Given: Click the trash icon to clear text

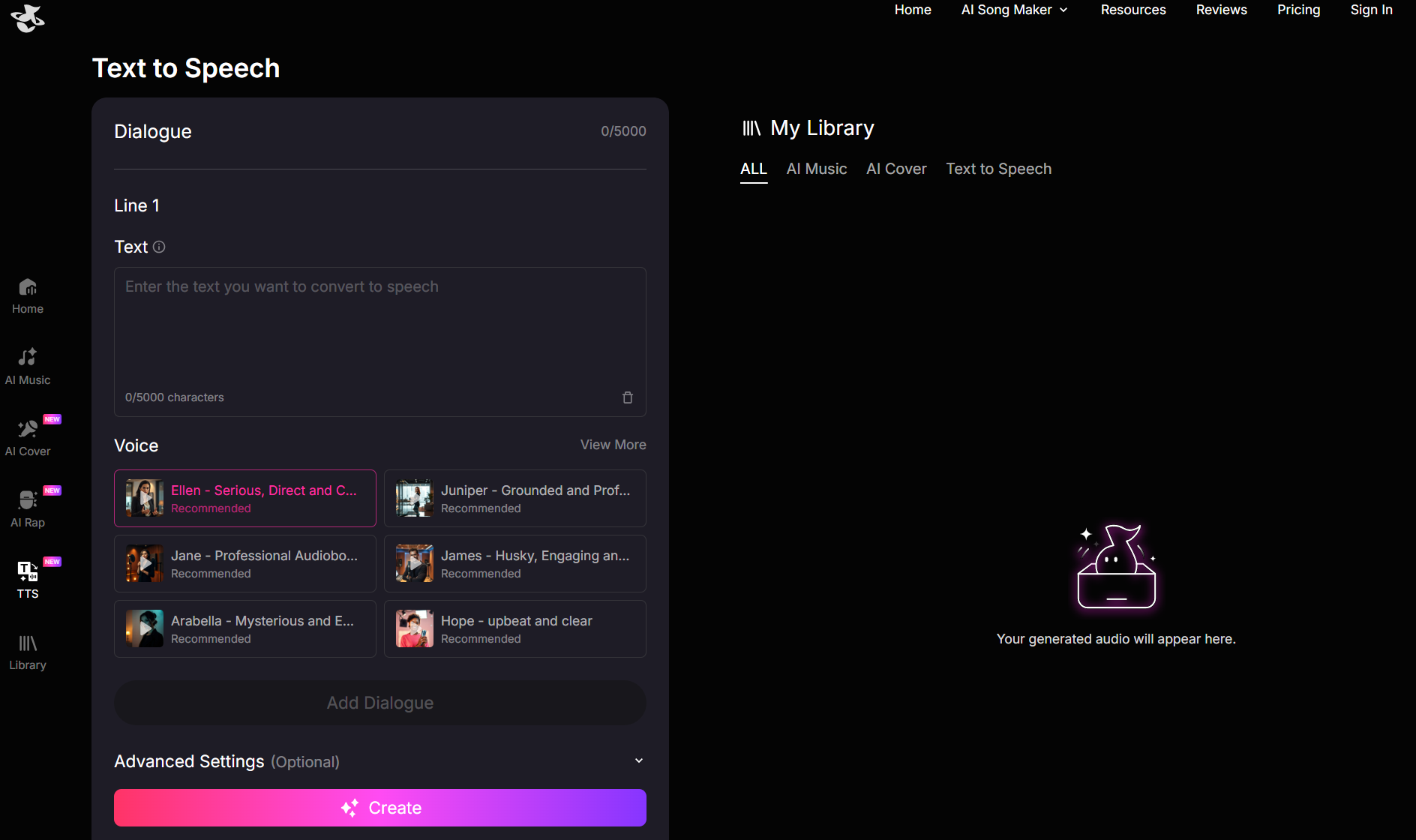Looking at the screenshot, I should 628,397.
